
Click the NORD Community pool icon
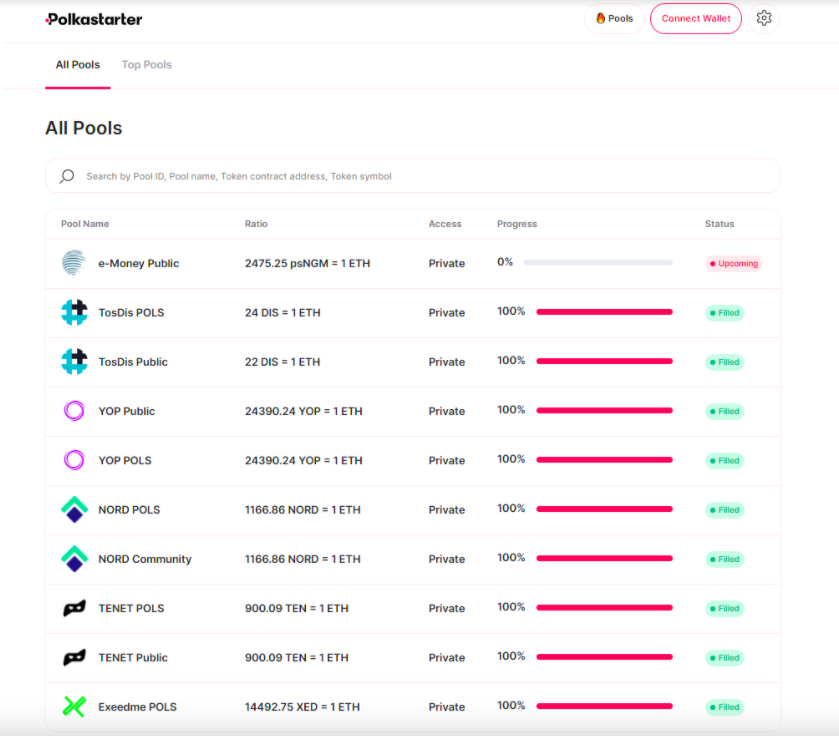coord(74,558)
